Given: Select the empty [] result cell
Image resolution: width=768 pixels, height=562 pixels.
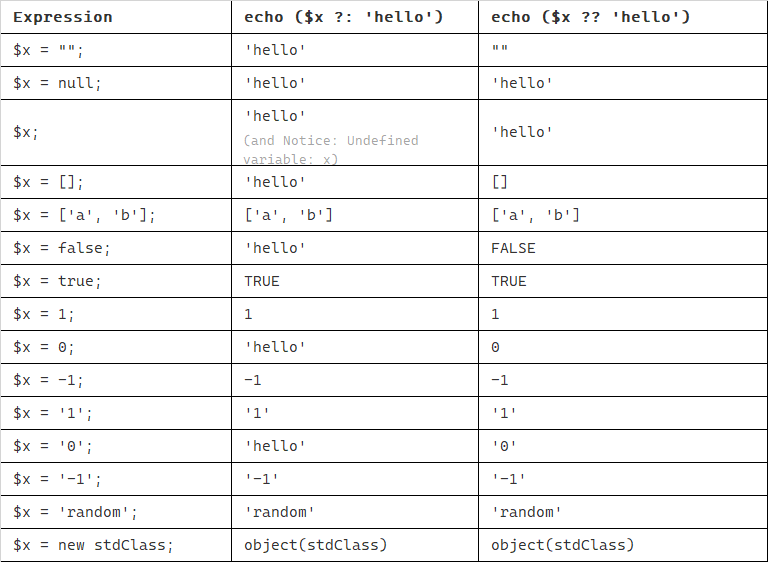Looking at the screenshot, I should [x=623, y=182].
